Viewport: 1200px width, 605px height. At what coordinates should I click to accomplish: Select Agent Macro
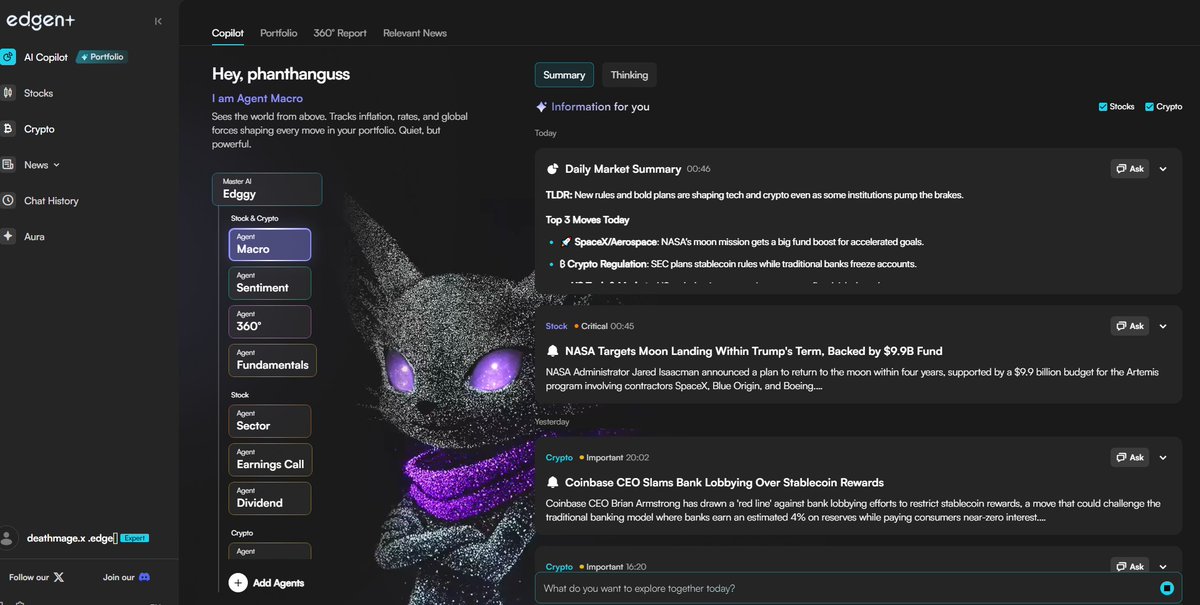click(x=270, y=245)
